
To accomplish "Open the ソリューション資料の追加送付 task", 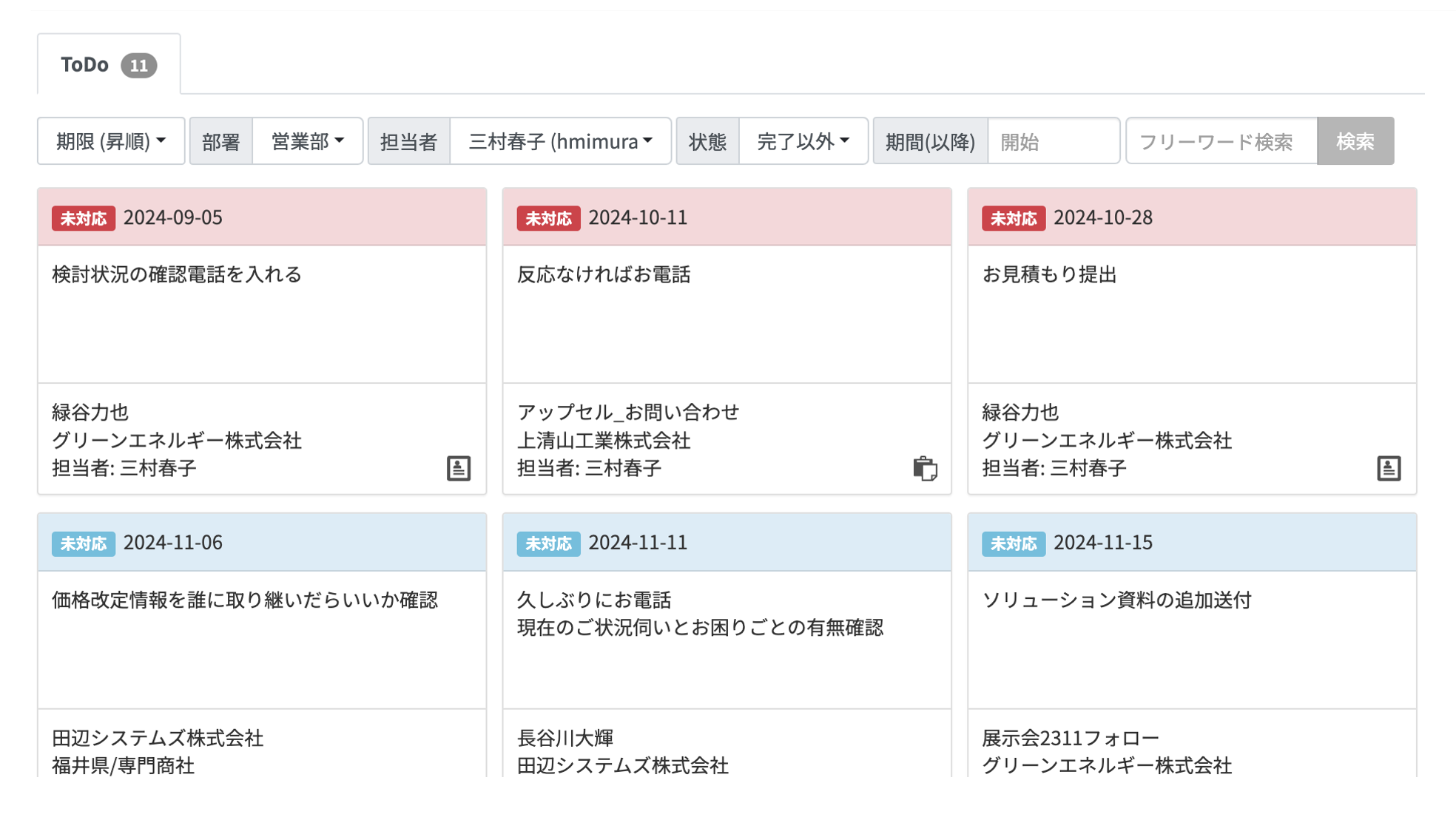I will 1116,600.
